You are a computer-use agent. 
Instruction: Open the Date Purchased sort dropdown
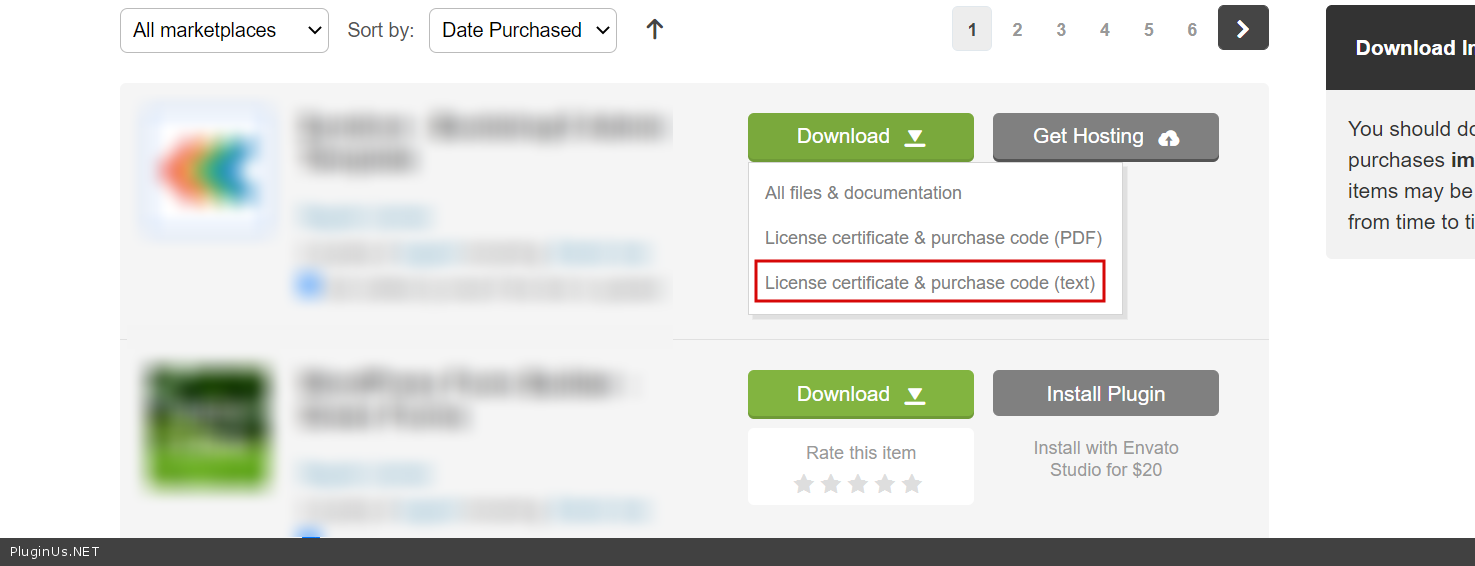(x=522, y=31)
